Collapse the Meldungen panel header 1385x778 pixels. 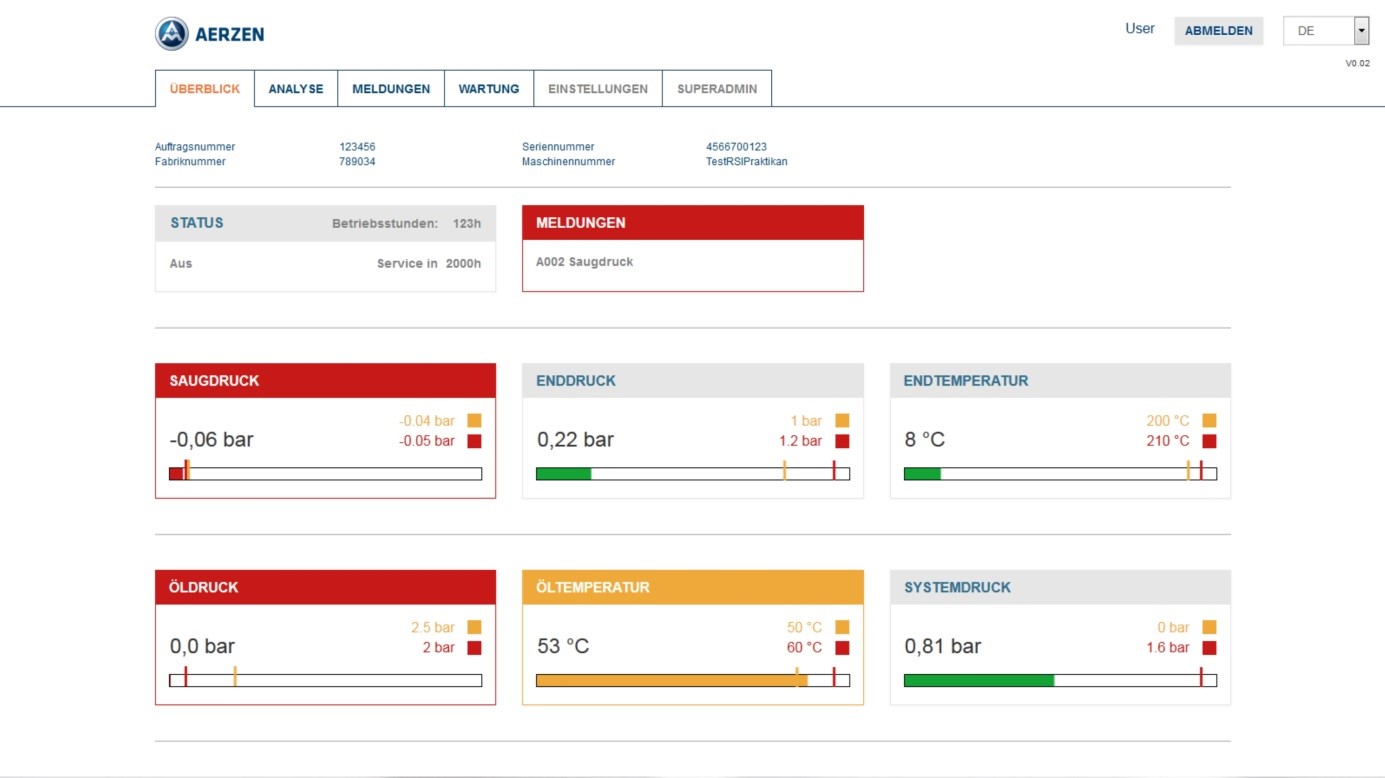point(692,222)
